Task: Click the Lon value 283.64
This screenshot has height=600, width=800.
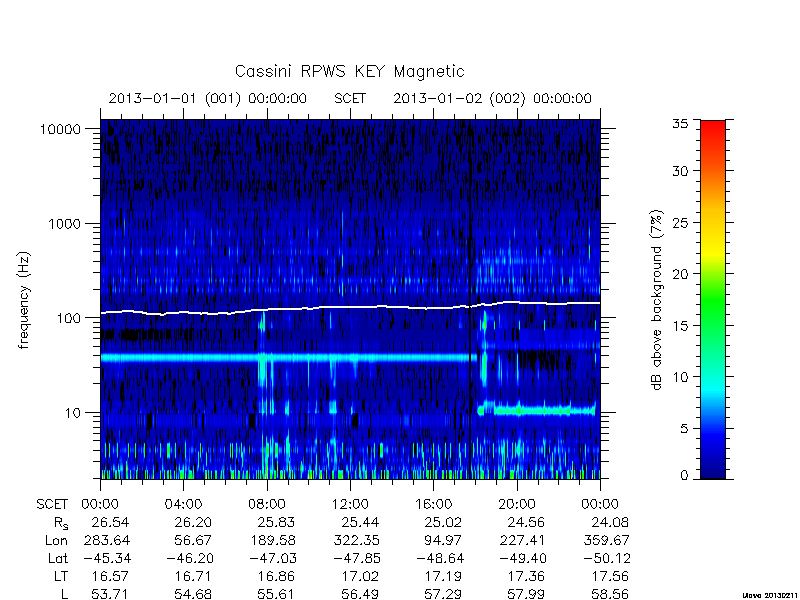Action: coord(106,540)
